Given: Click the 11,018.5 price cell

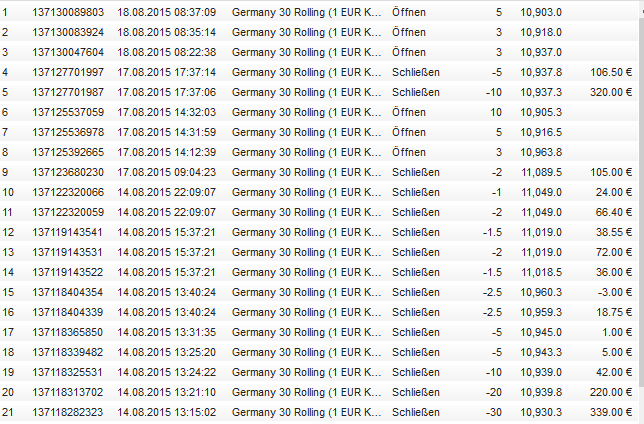Looking at the screenshot, I should point(541,272).
